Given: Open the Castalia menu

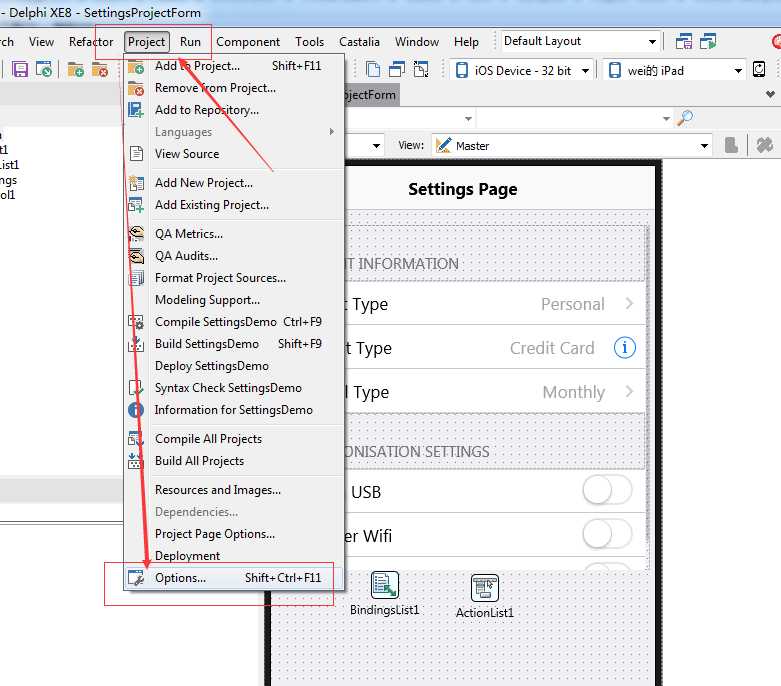Looking at the screenshot, I should tap(359, 42).
